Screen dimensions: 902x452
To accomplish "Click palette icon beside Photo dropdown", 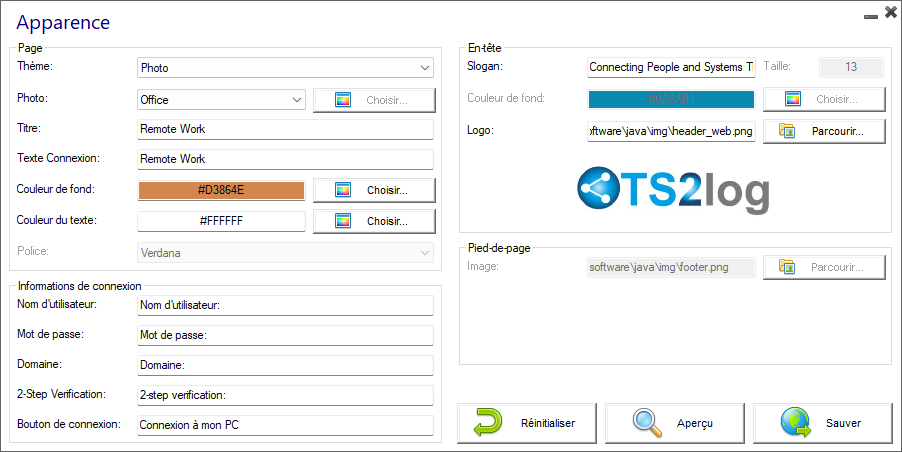I will click(343, 100).
